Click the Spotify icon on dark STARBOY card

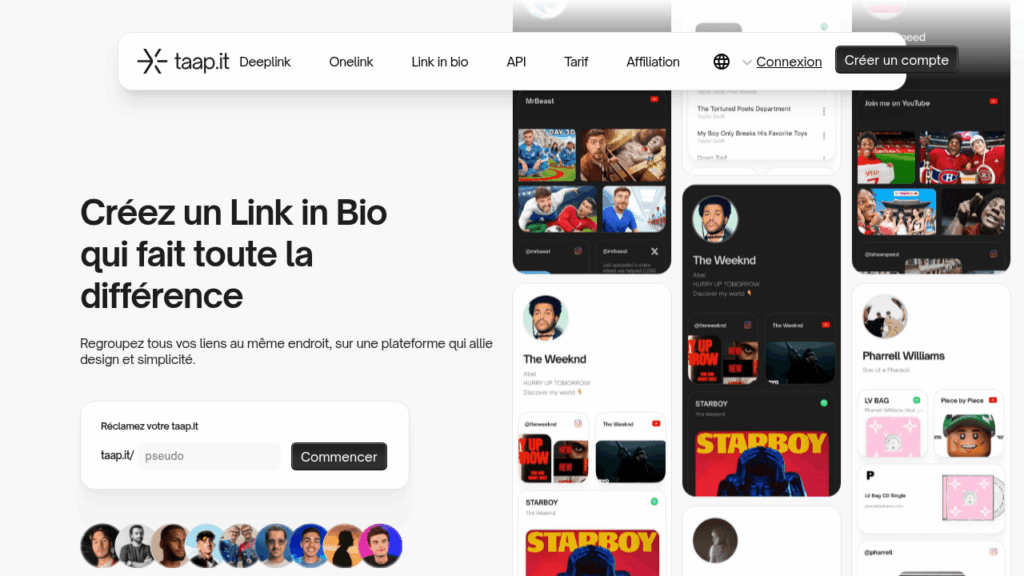(x=824, y=404)
